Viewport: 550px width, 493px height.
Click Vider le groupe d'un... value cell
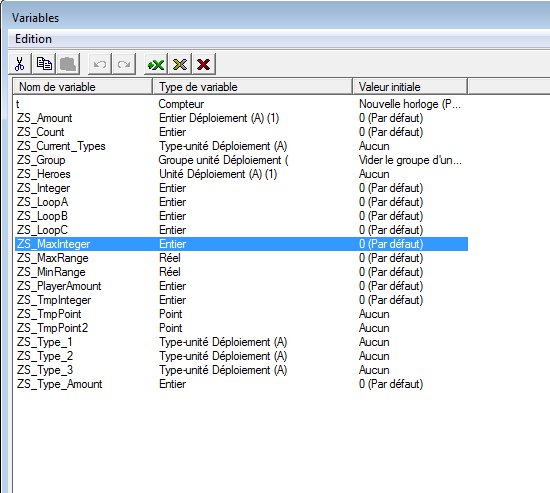[410, 160]
